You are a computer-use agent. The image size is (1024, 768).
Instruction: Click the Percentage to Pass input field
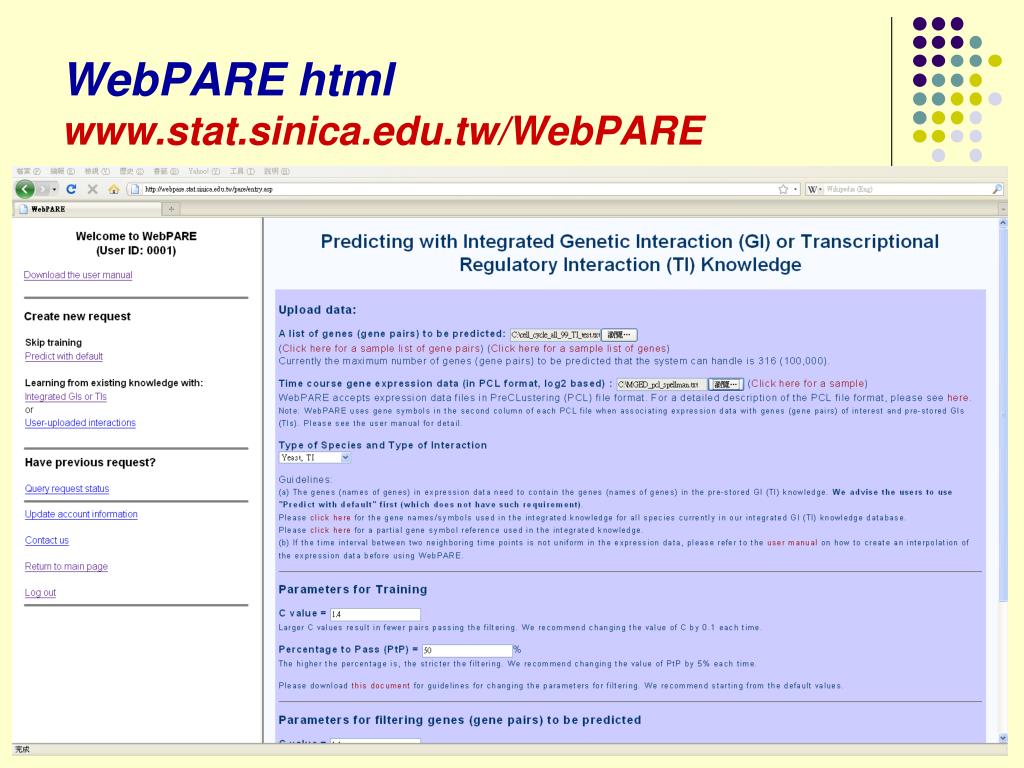[467, 650]
